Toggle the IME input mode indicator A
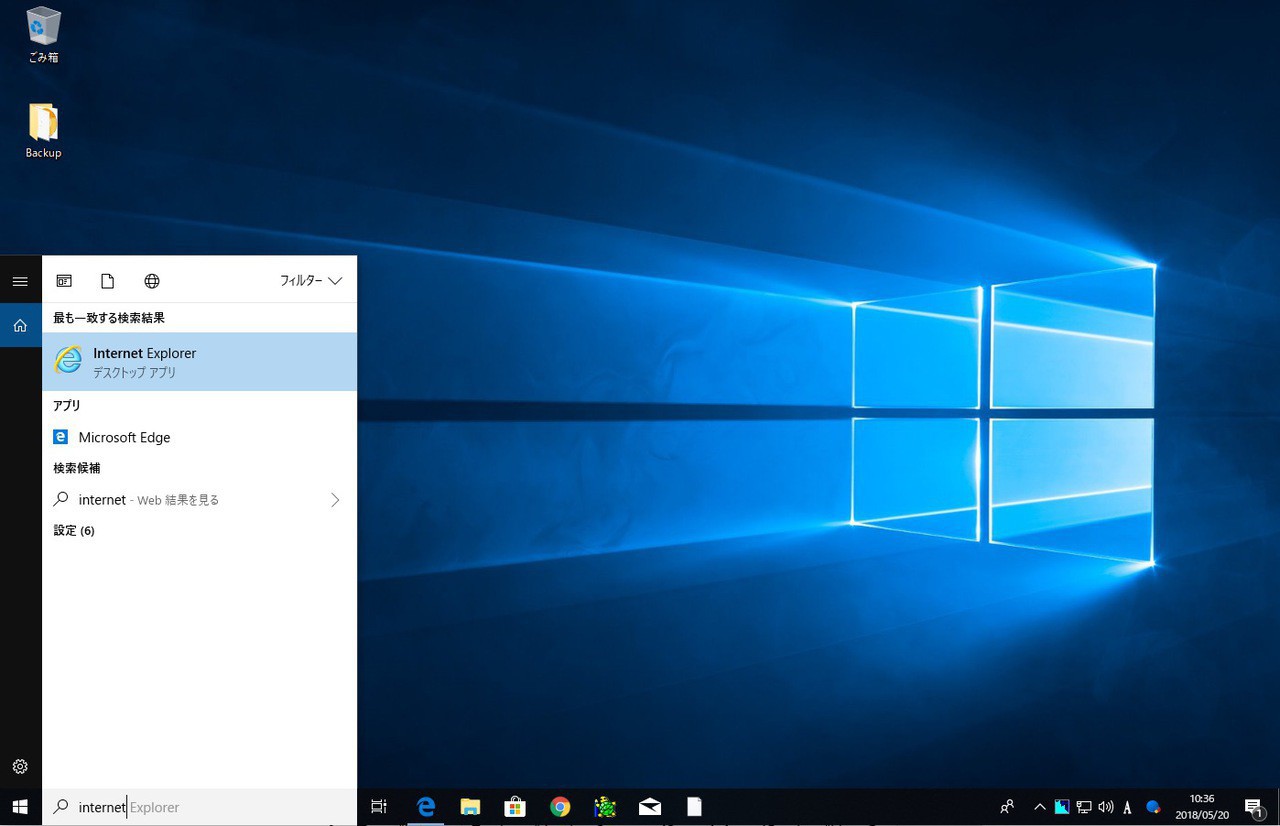The image size is (1280, 826). coord(1127,807)
